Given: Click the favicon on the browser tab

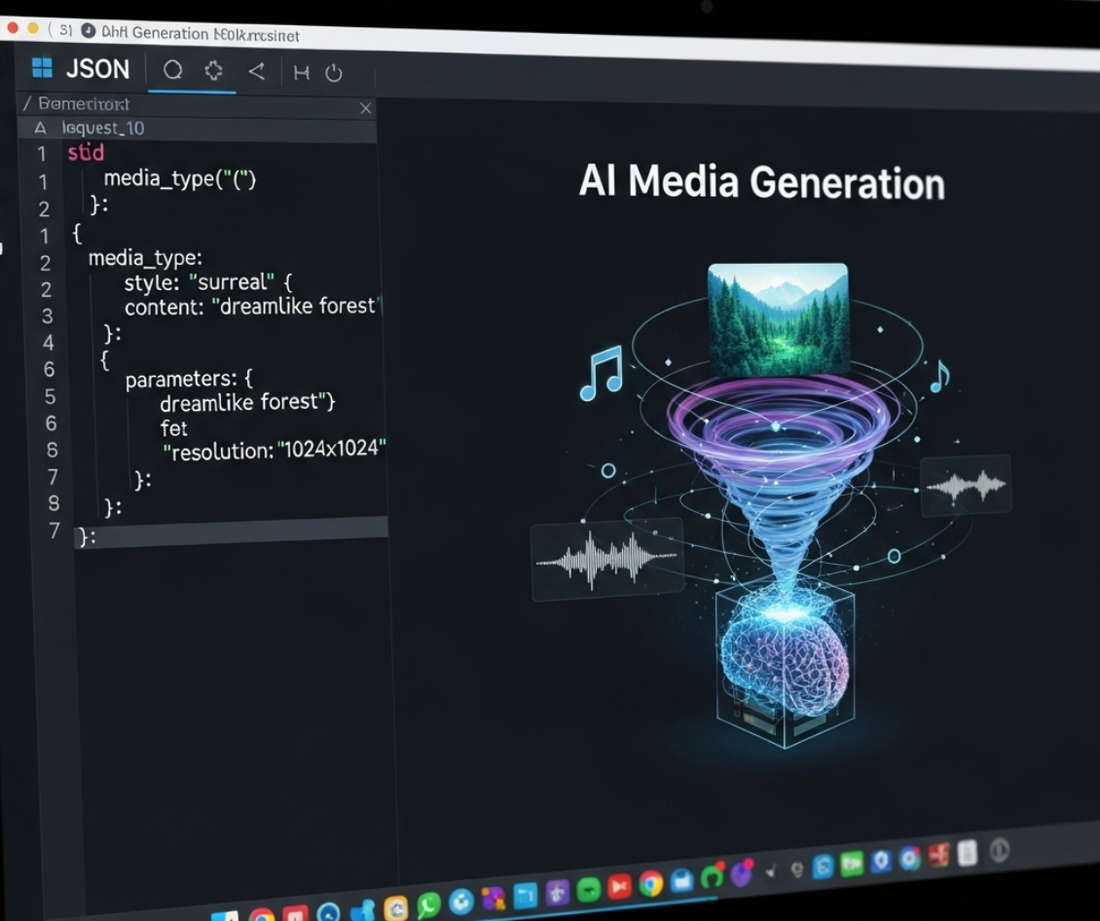Looking at the screenshot, I should (88, 31).
